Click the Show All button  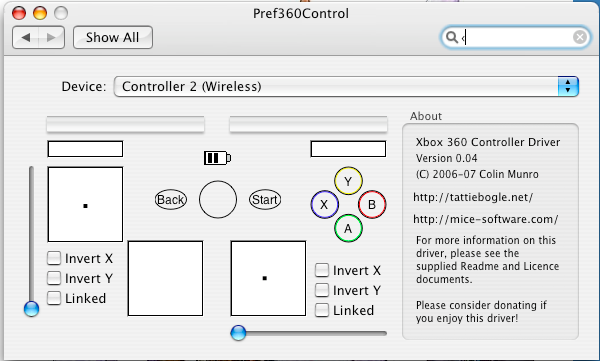click(x=113, y=37)
